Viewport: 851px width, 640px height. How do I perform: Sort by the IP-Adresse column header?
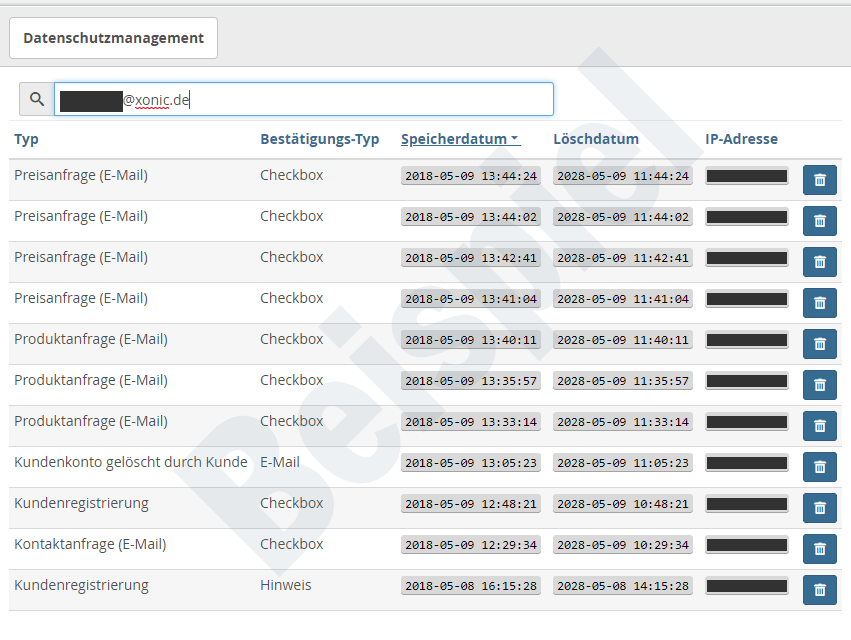pyautogui.click(x=741, y=139)
